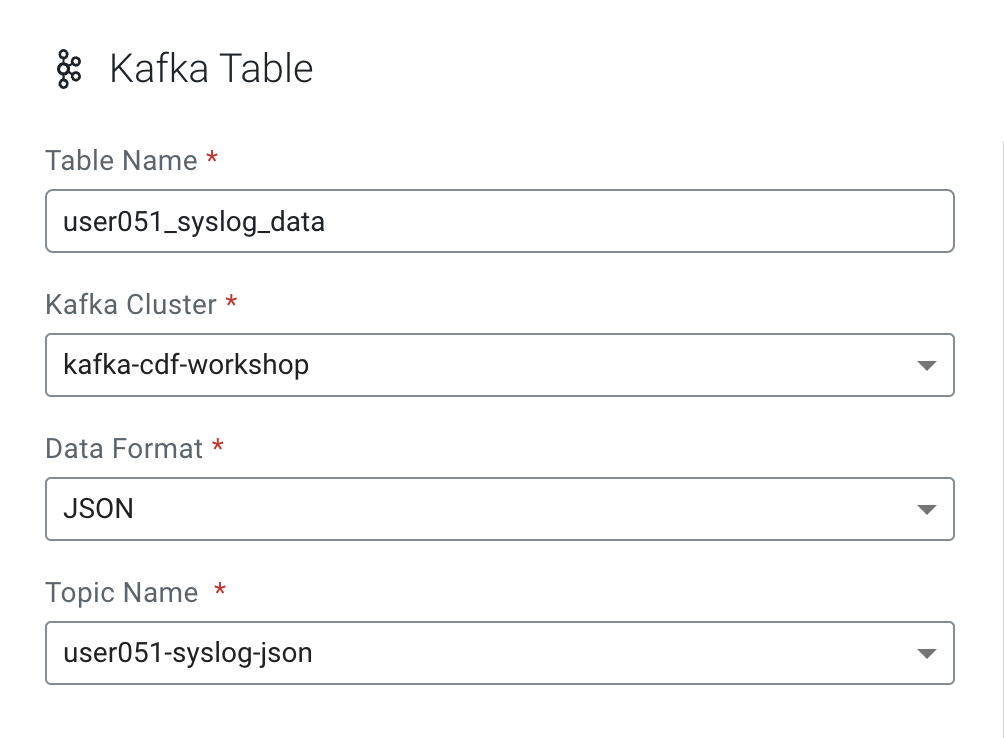This screenshot has height=738, width=1004.
Task: Click the Data Format label
Action: (x=124, y=449)
